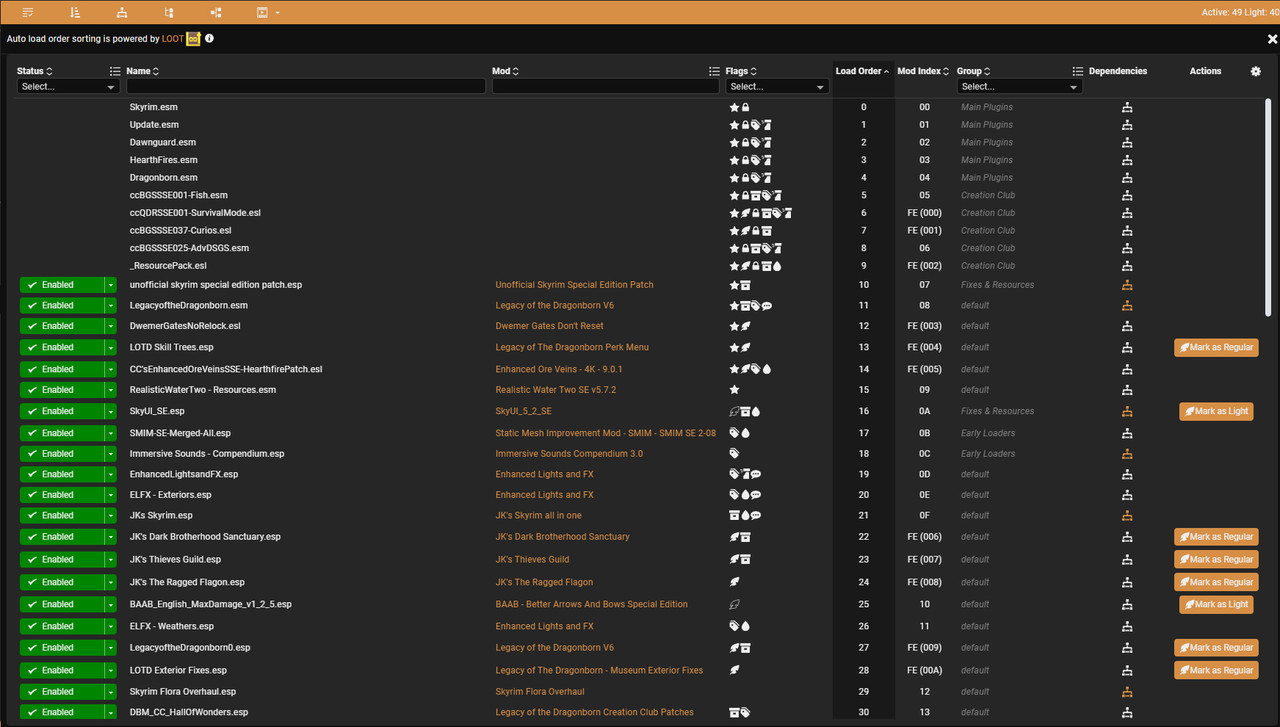This screenshot has height=727, width=1280.
Task: Toggle Enabled status for JKs Skyrim.esp
Action: [61, 515]
